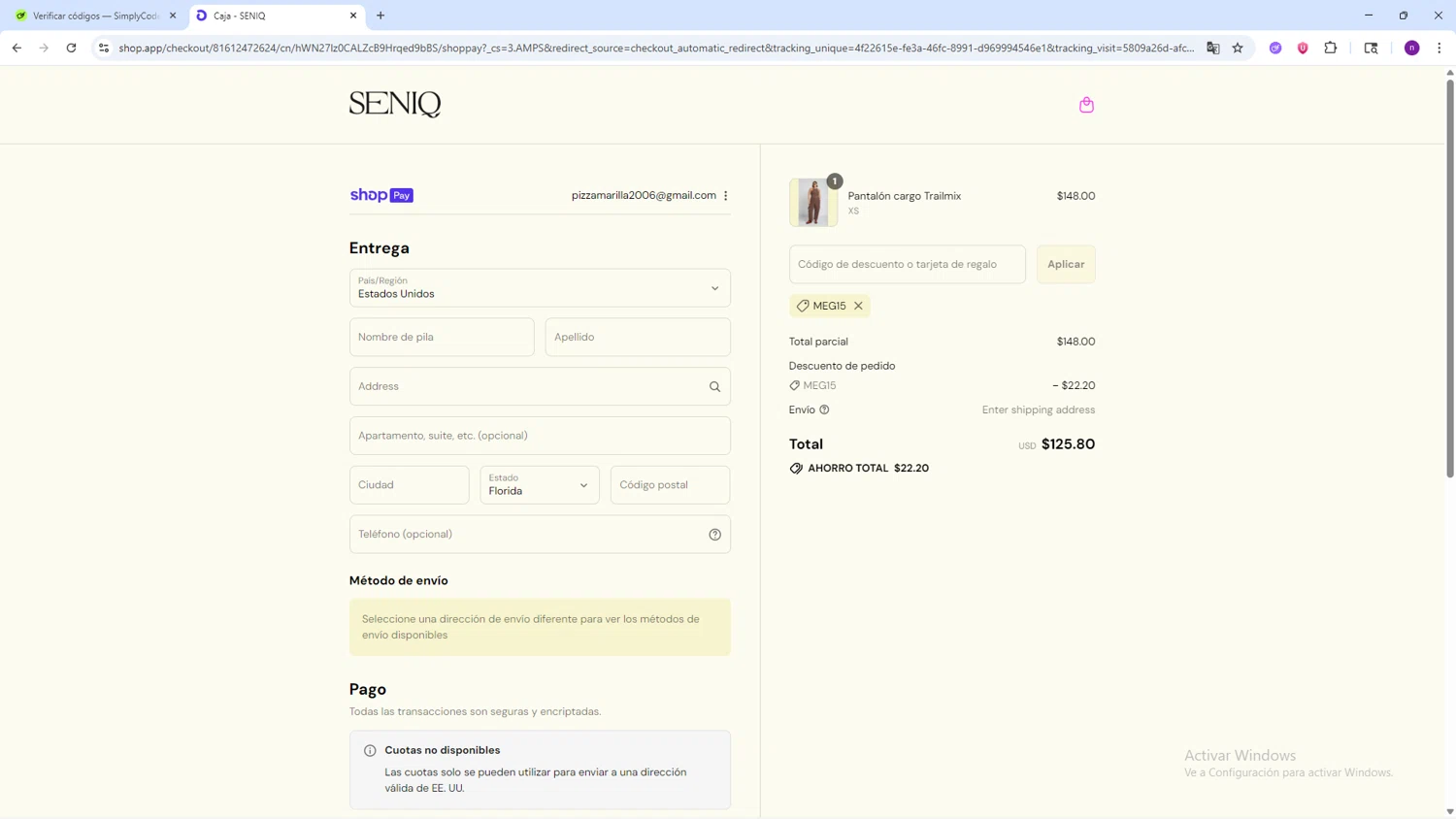Viewport: 1456px width, 819px height.
Task: Open the Chrome three-dot menu
Action: tap(1439, 48)
